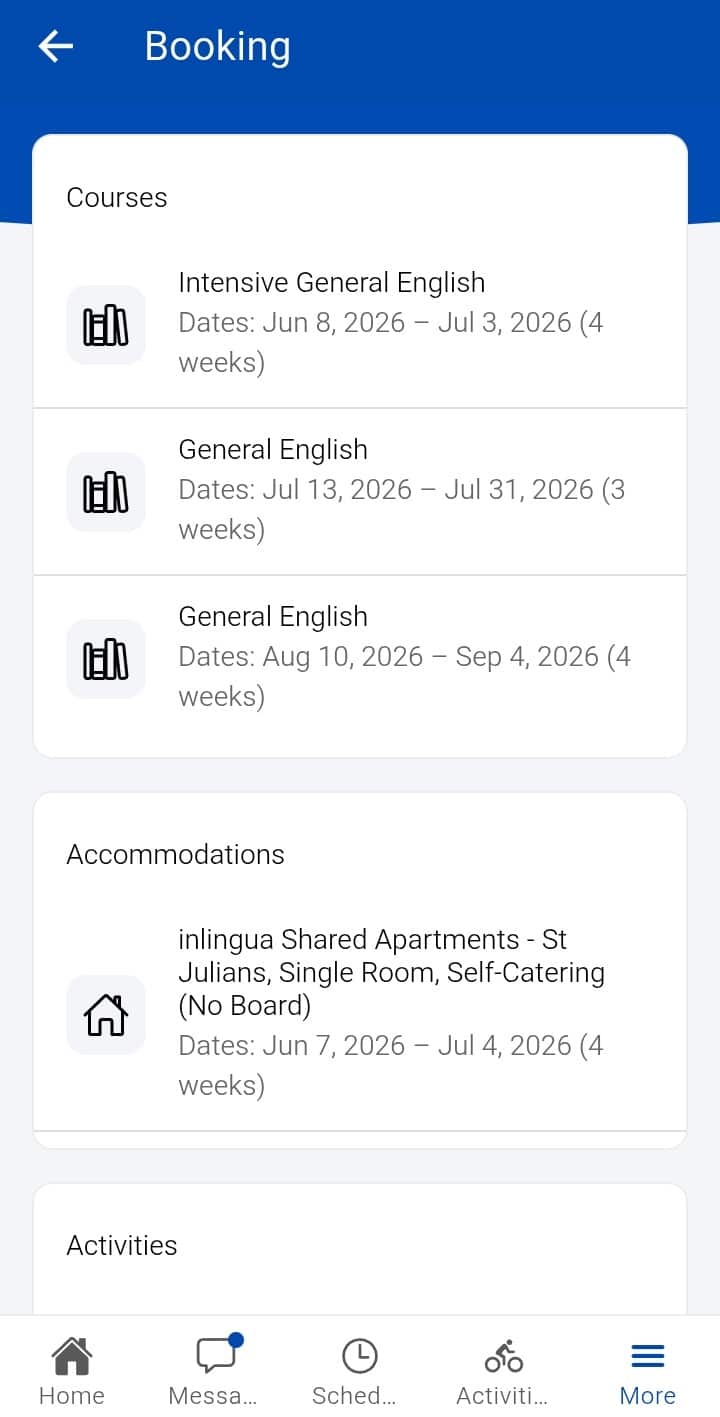Tap the Accommodations section heading
The width and height of the screenshot is (720, 1417).
coord(176,854)
